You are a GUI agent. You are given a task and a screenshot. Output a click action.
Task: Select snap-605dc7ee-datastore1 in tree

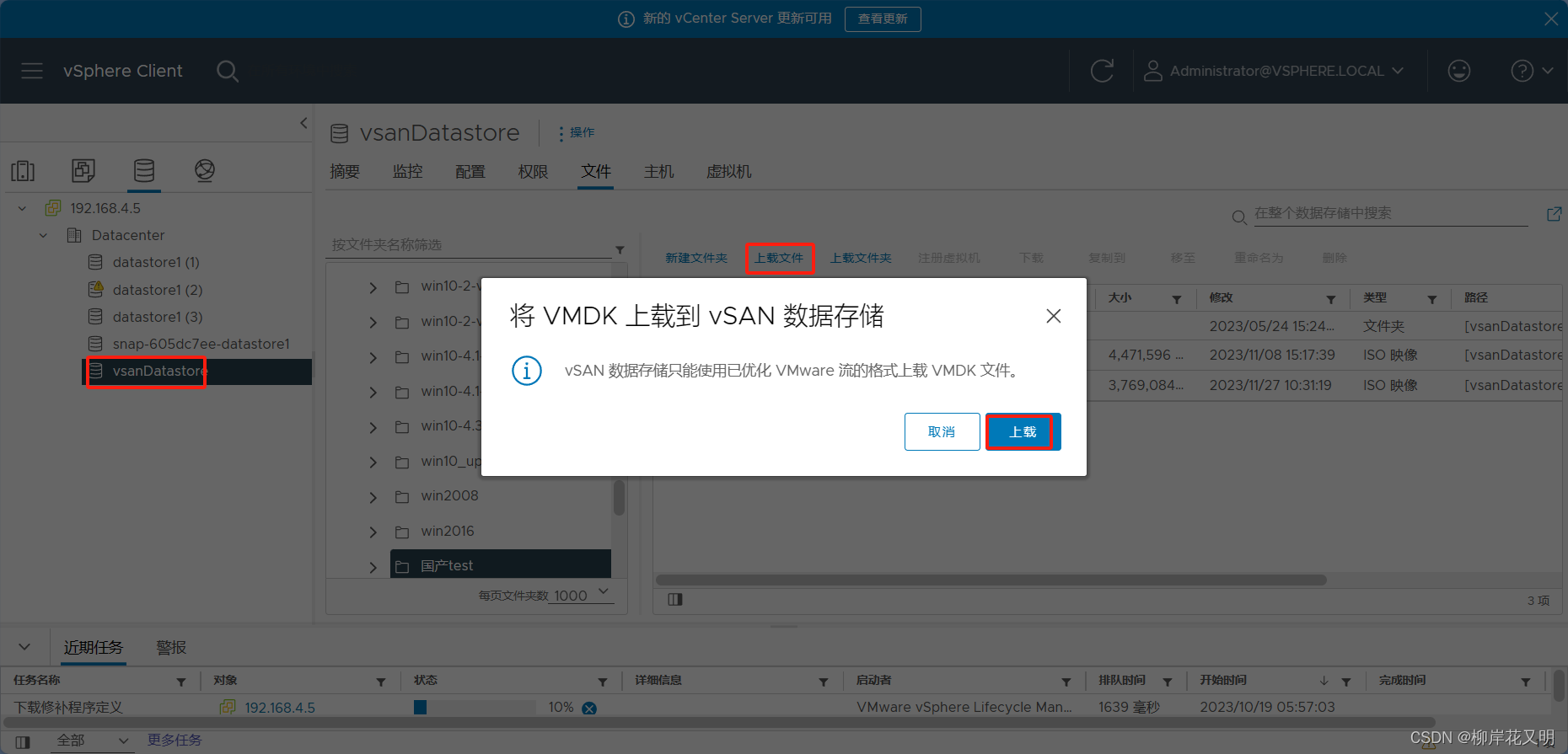click(x=201, y=344)
